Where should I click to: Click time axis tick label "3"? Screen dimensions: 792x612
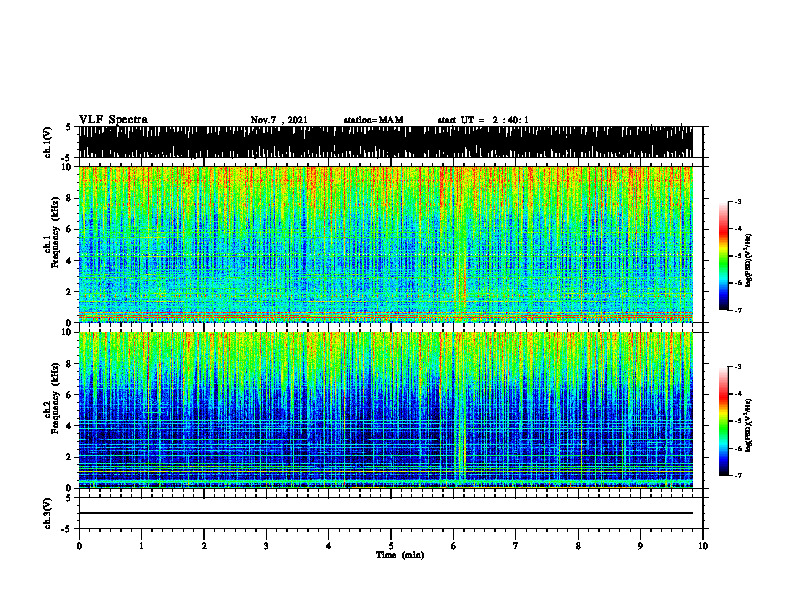[x=266, y=546]
